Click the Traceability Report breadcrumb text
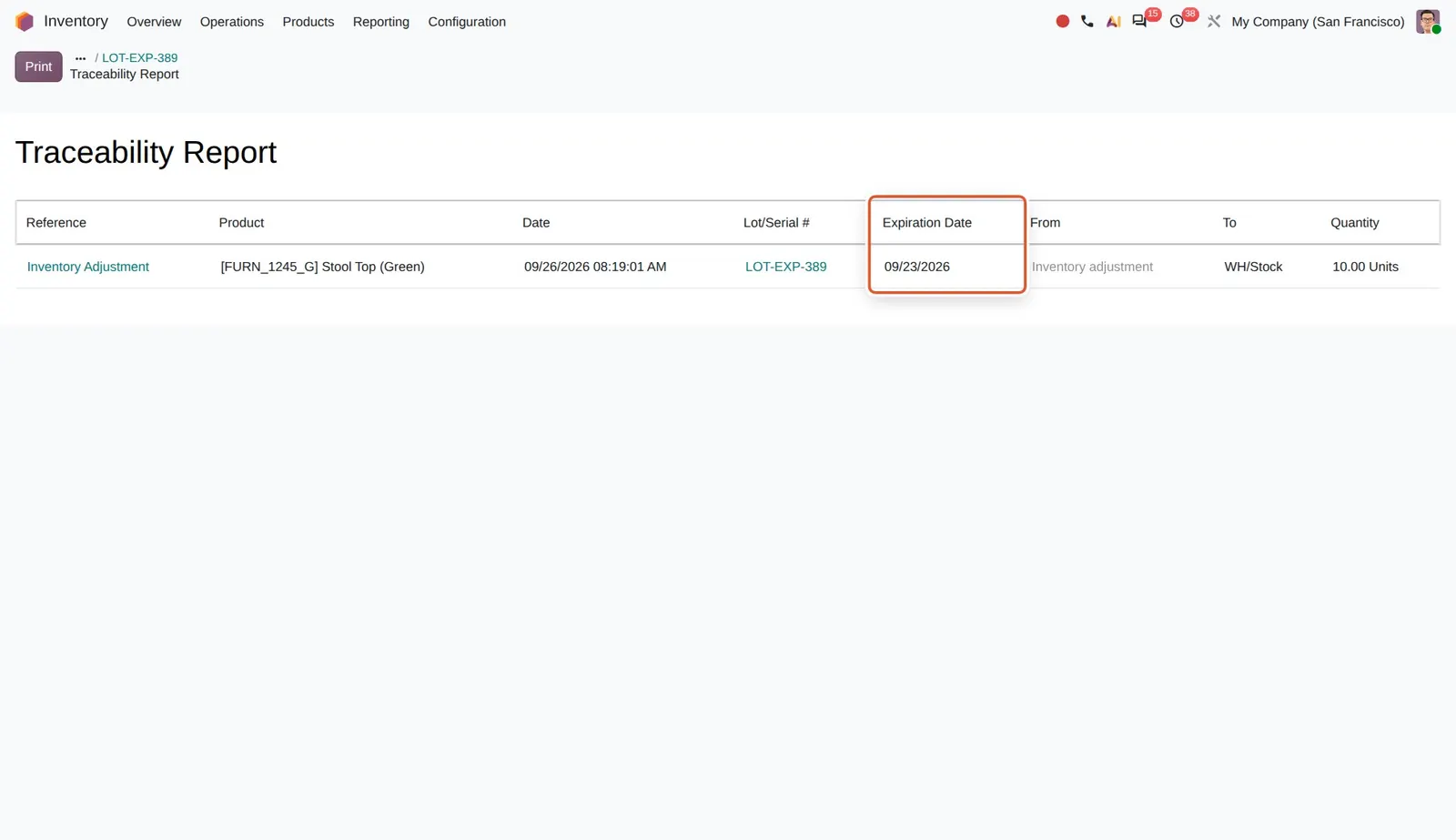 point(125,74)
